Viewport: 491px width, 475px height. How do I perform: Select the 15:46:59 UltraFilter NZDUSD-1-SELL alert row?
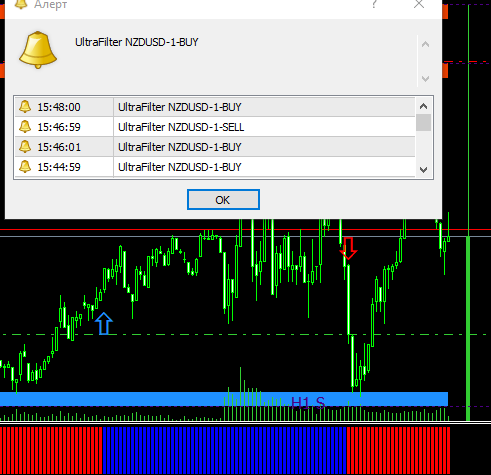pos(215,127)
